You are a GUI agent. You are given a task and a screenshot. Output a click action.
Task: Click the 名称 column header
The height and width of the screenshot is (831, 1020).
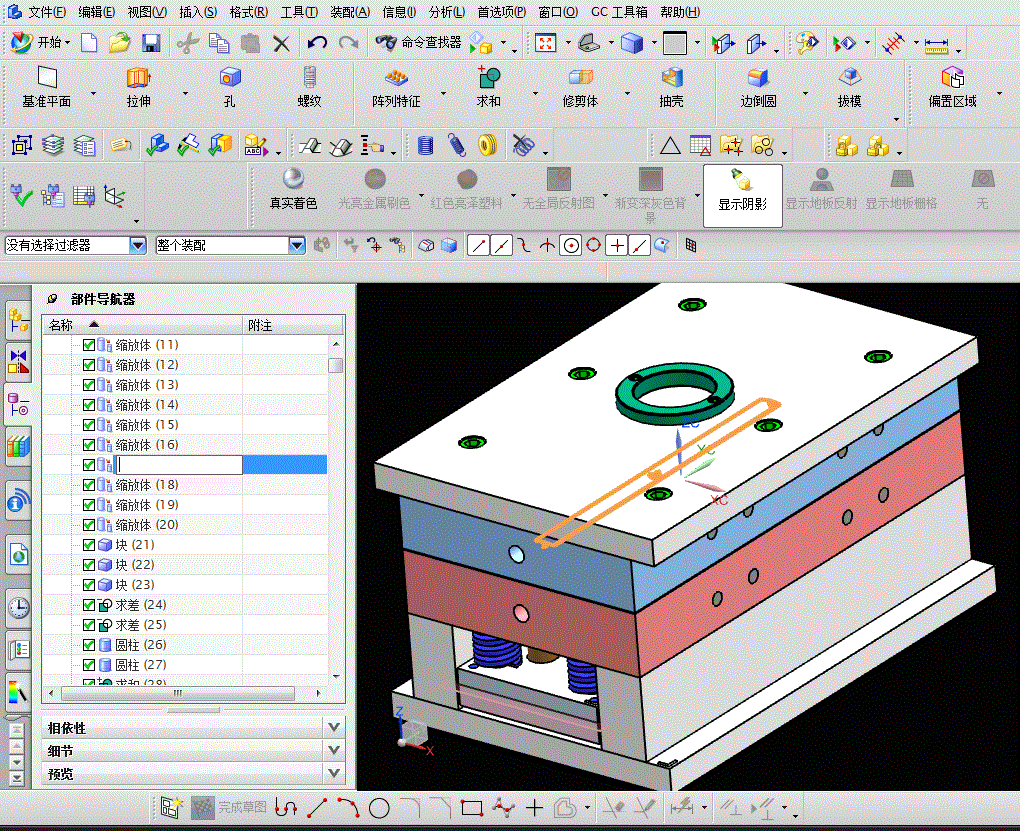[62, 325]
